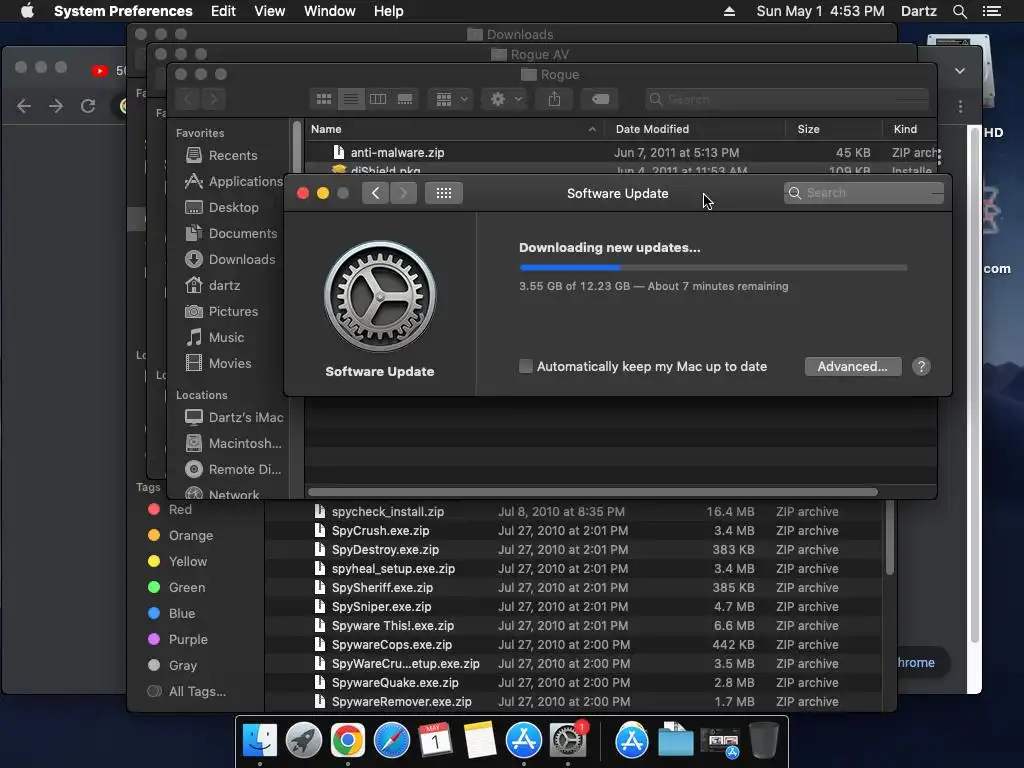This screenshot has height=768, width=1024.
Task: Open Safari from the Dock
Action: [392, 741]
